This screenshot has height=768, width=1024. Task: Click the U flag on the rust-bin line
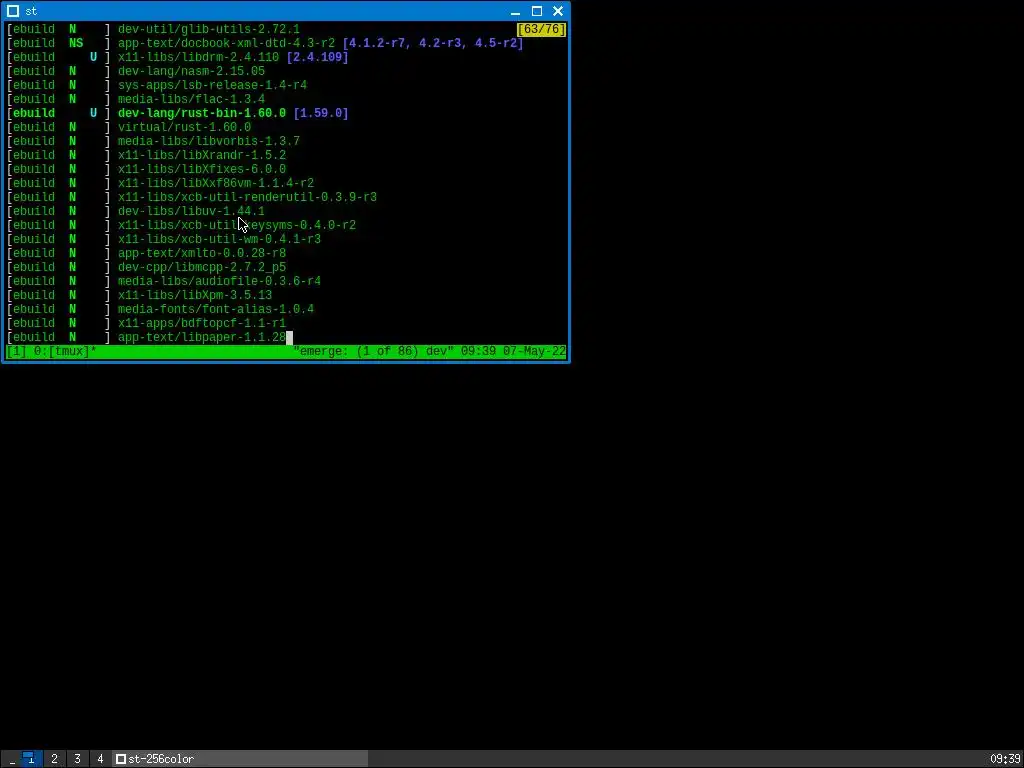point(93,113)
